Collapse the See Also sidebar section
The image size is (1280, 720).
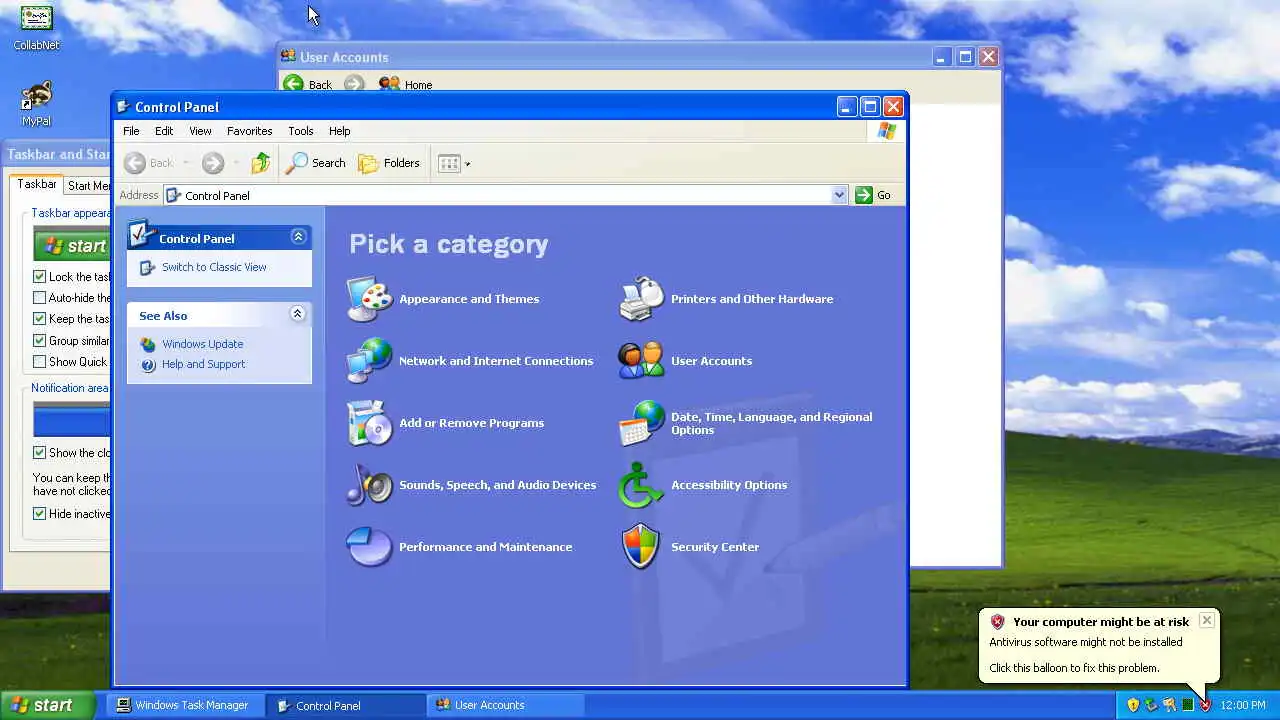point(297,314)
